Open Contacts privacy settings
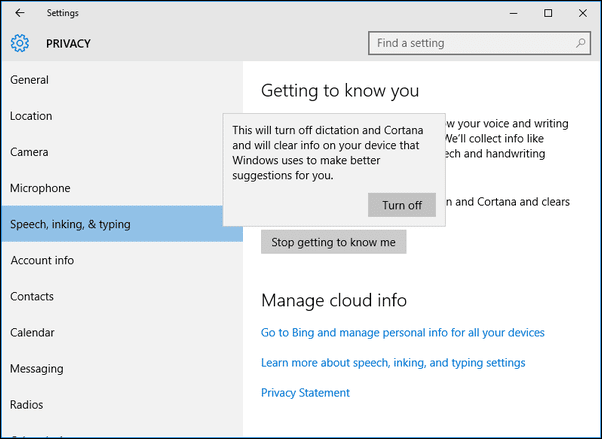 [122, 296]
